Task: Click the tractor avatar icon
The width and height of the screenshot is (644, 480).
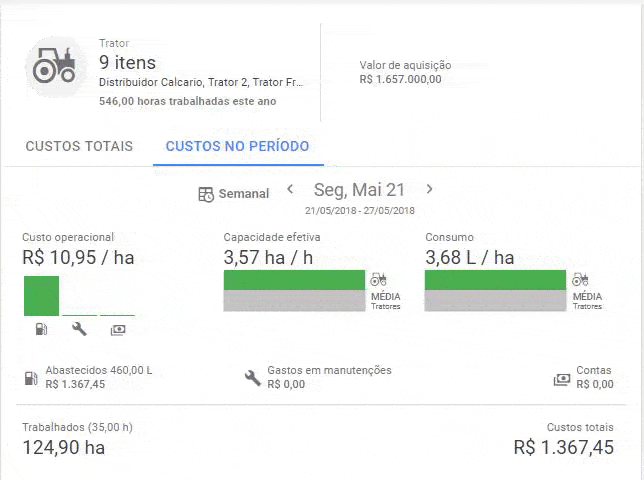Action: click(55, 68)
